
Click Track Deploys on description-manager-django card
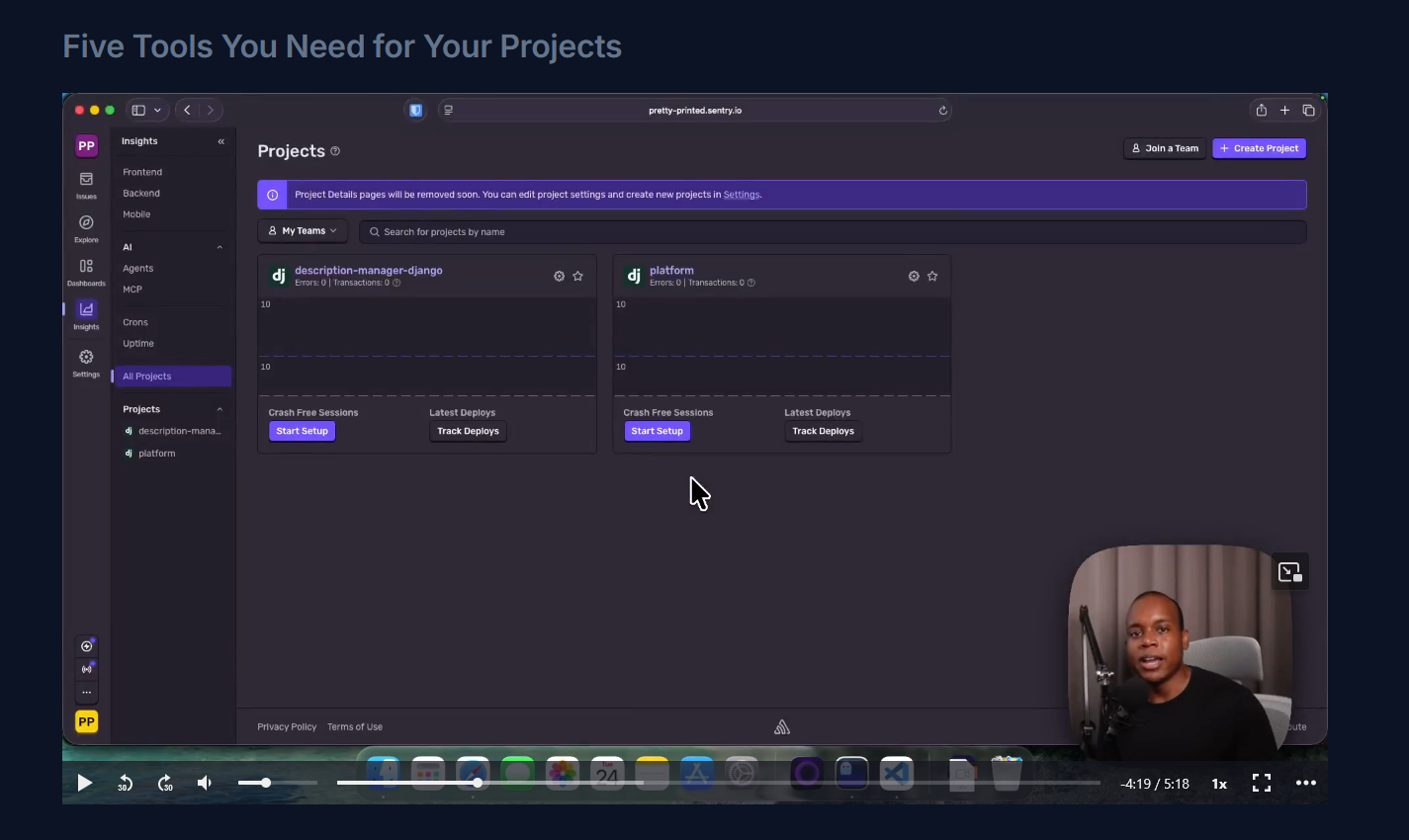pos(468,431)
